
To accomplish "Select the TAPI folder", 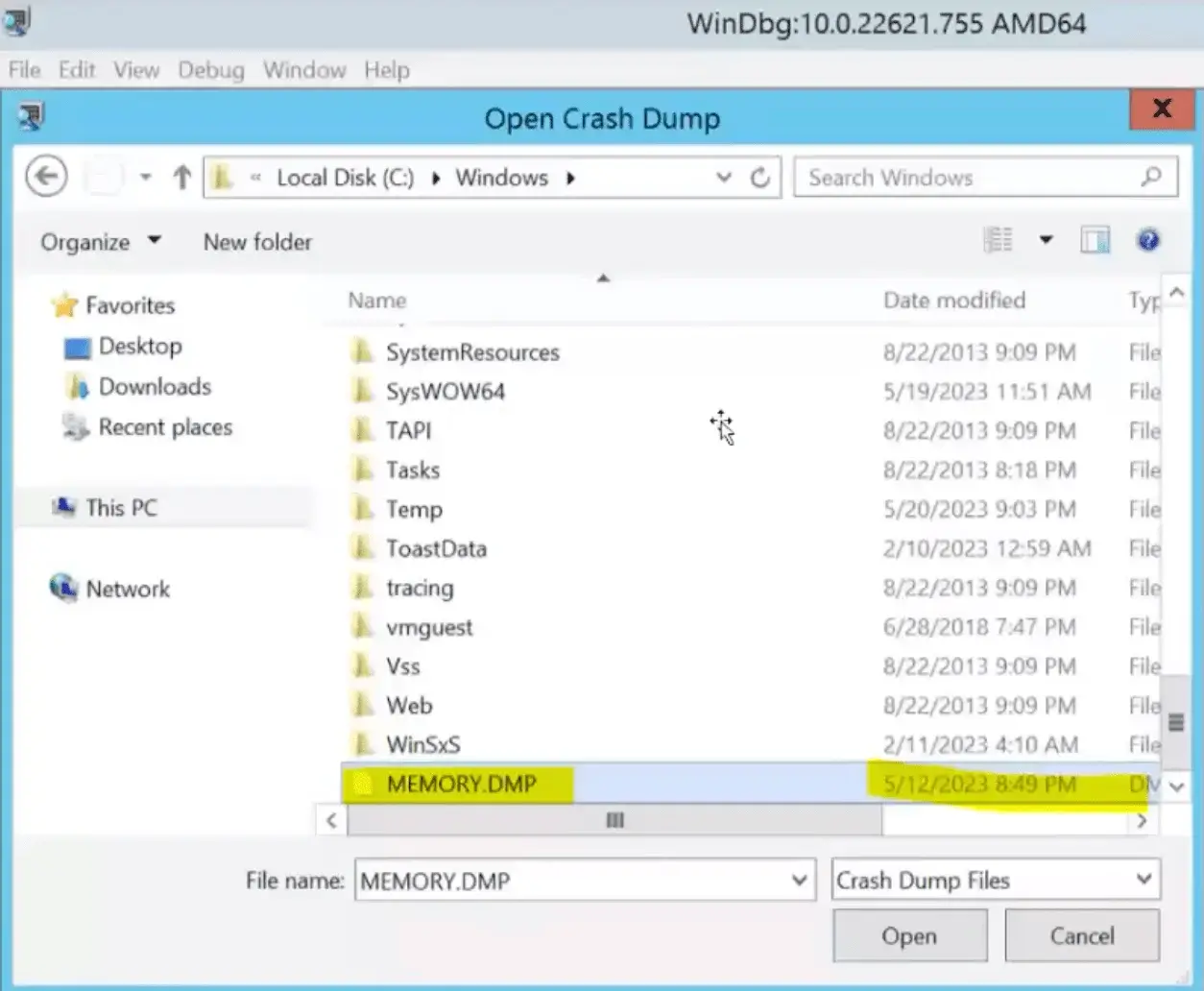I will tap(408, 431).
